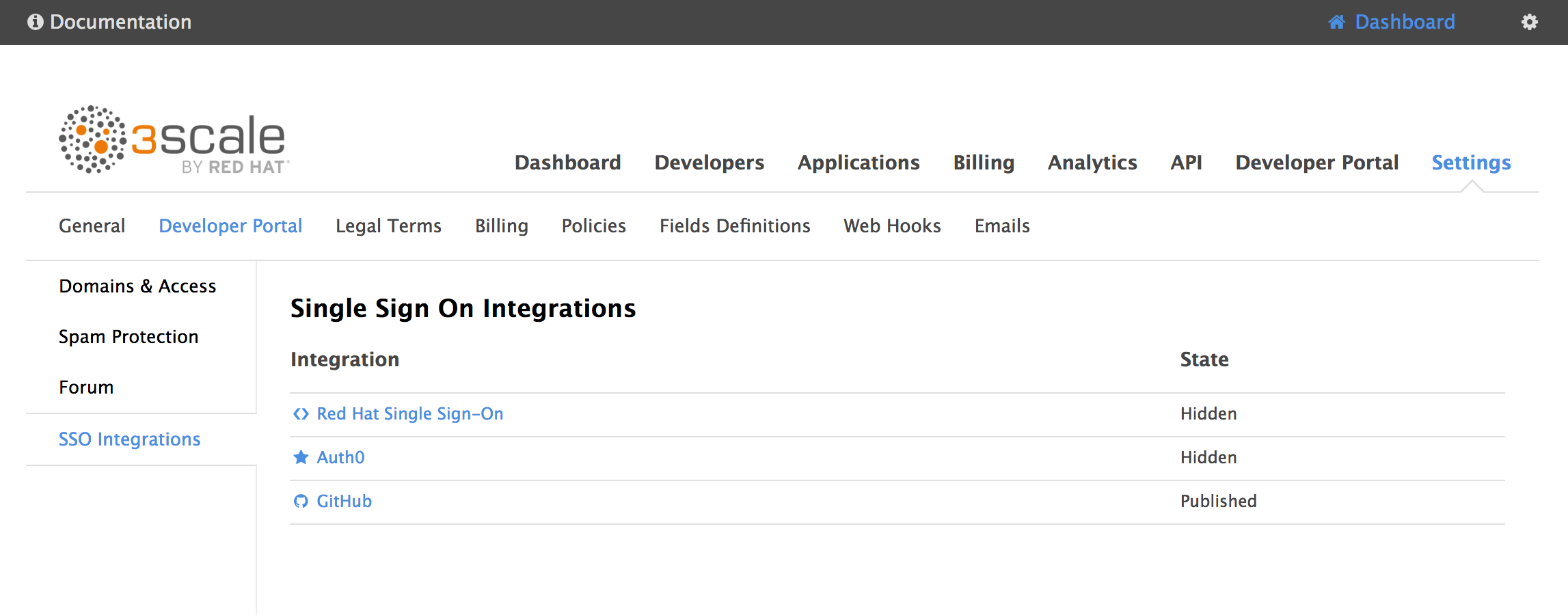
Task: Open the Billing settings sub-tab
Action: coord(502,225)
